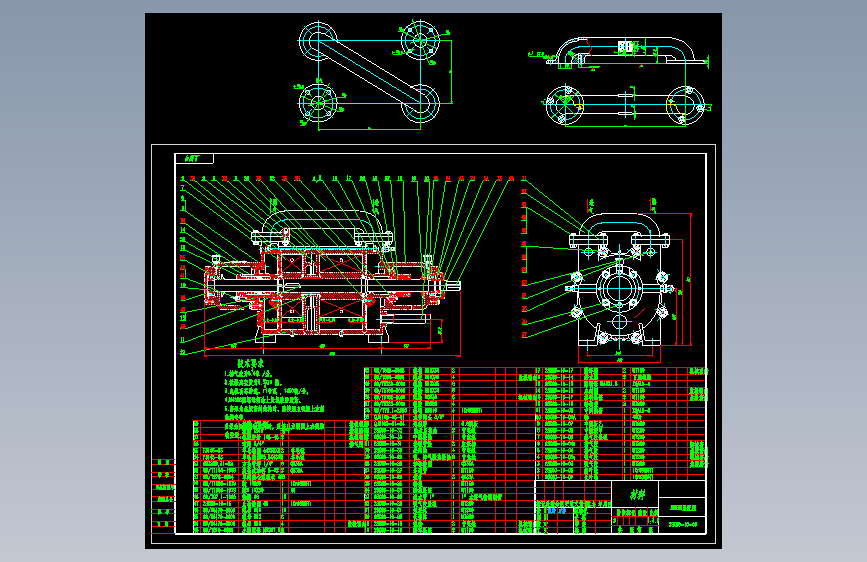867x562 pixels.
Task: Select the arched connecting pipe atop the pump section view
Action: 323,226
